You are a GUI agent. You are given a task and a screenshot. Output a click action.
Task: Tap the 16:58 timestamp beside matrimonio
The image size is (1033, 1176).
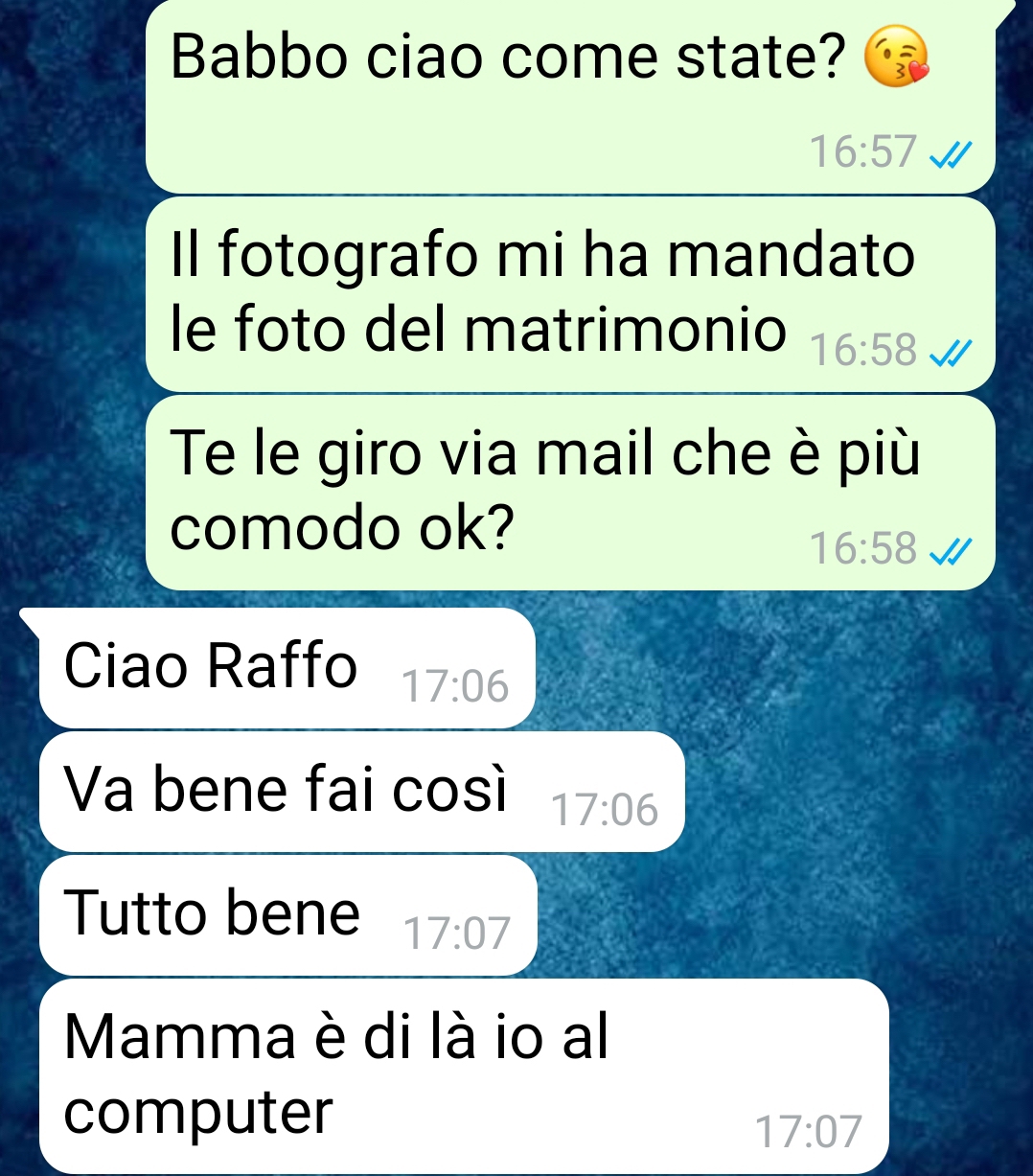pyautogui.click(x=863, y=351)
